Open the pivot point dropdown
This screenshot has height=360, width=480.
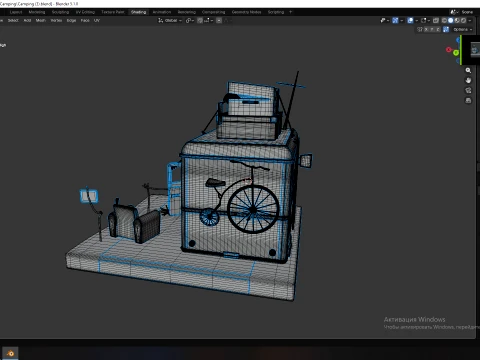tap(190, 20)
